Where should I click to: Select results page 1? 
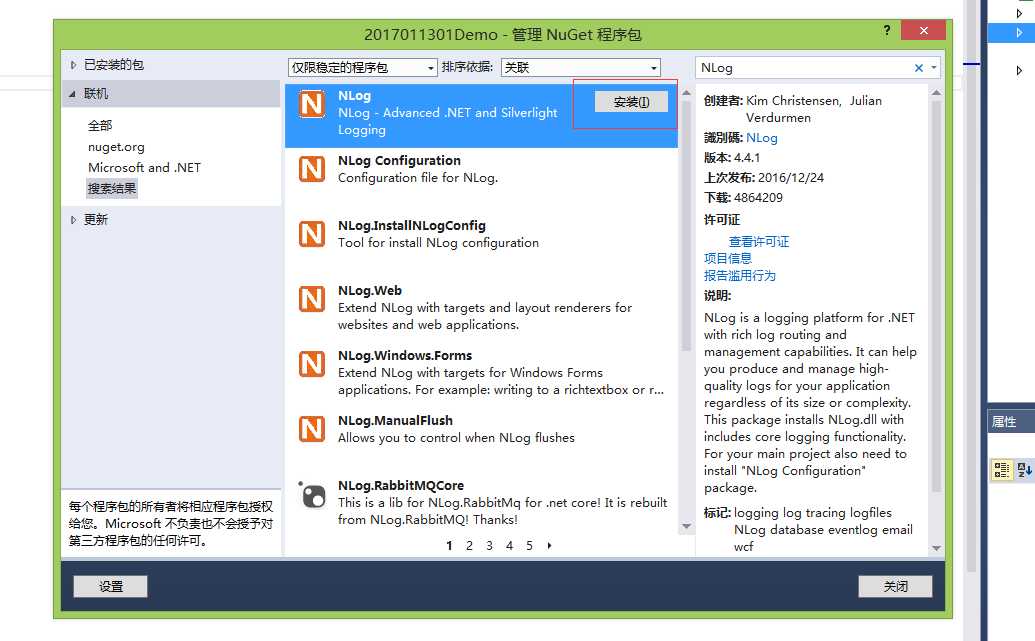(450, 545)
